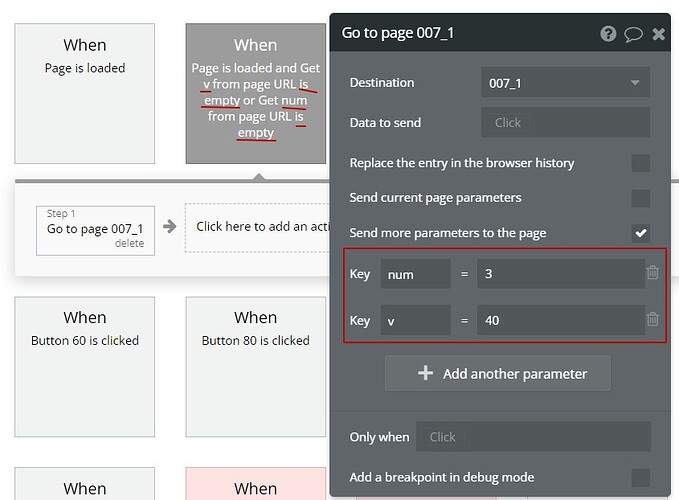Image resolution: width=679 pixels, height=500 pixels.
Task: Delete the v parameter with trash icon
Action: 653,319
